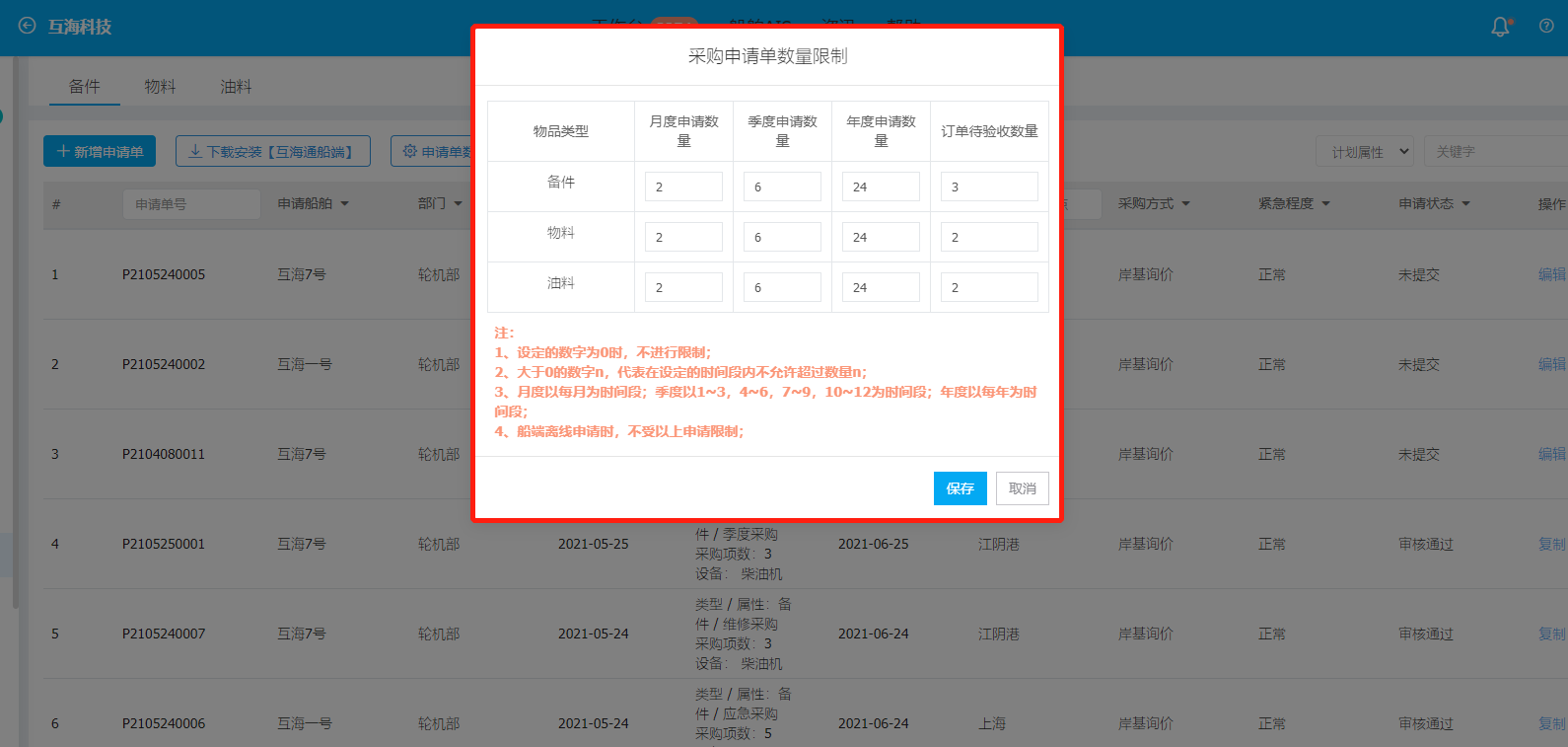Edit 油料 monthly request quantity field

(x=683, y=287)
